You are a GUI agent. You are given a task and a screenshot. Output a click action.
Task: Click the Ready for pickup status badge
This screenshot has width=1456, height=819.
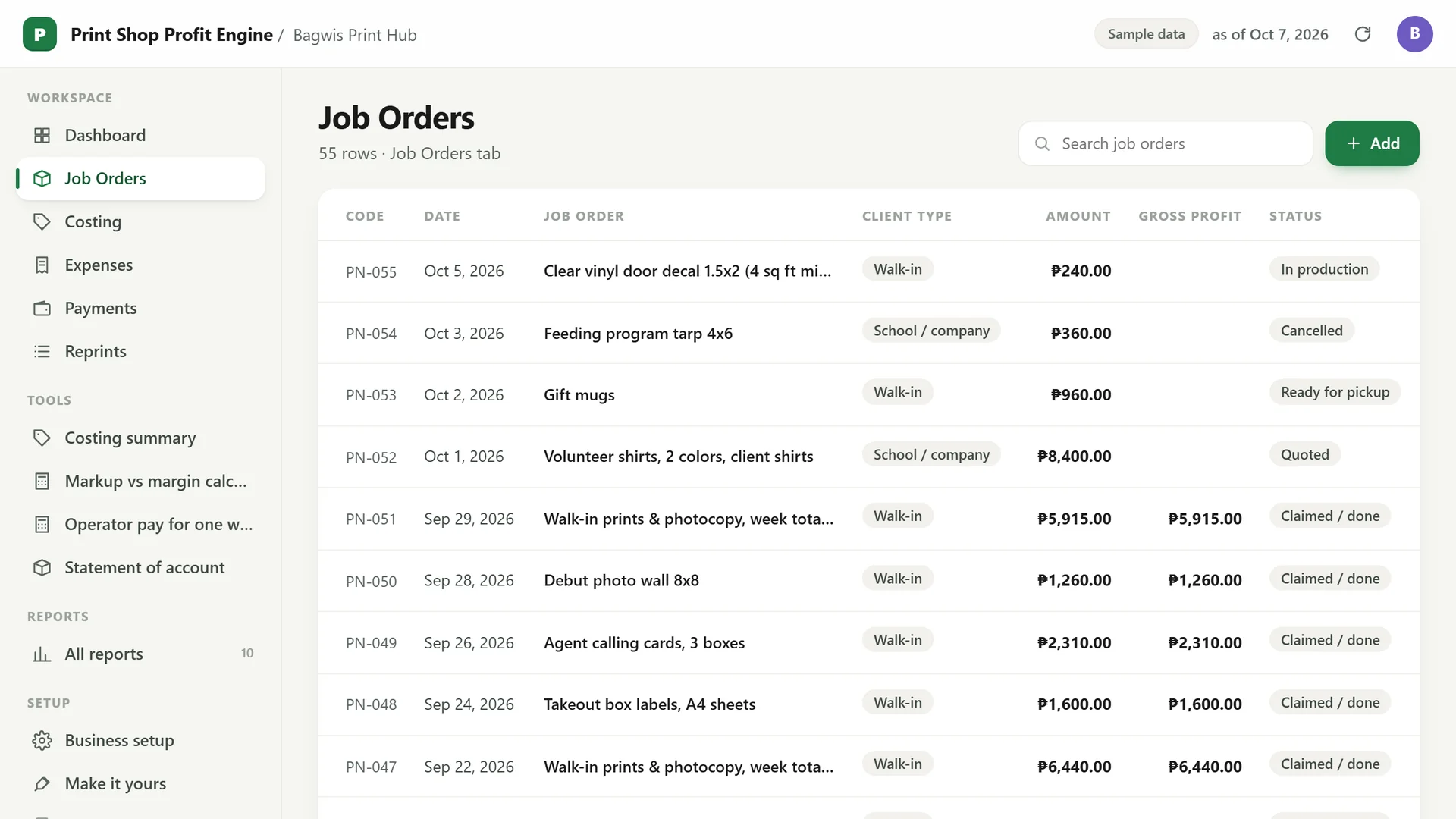pyautogui.click(x=1335, y=392)
